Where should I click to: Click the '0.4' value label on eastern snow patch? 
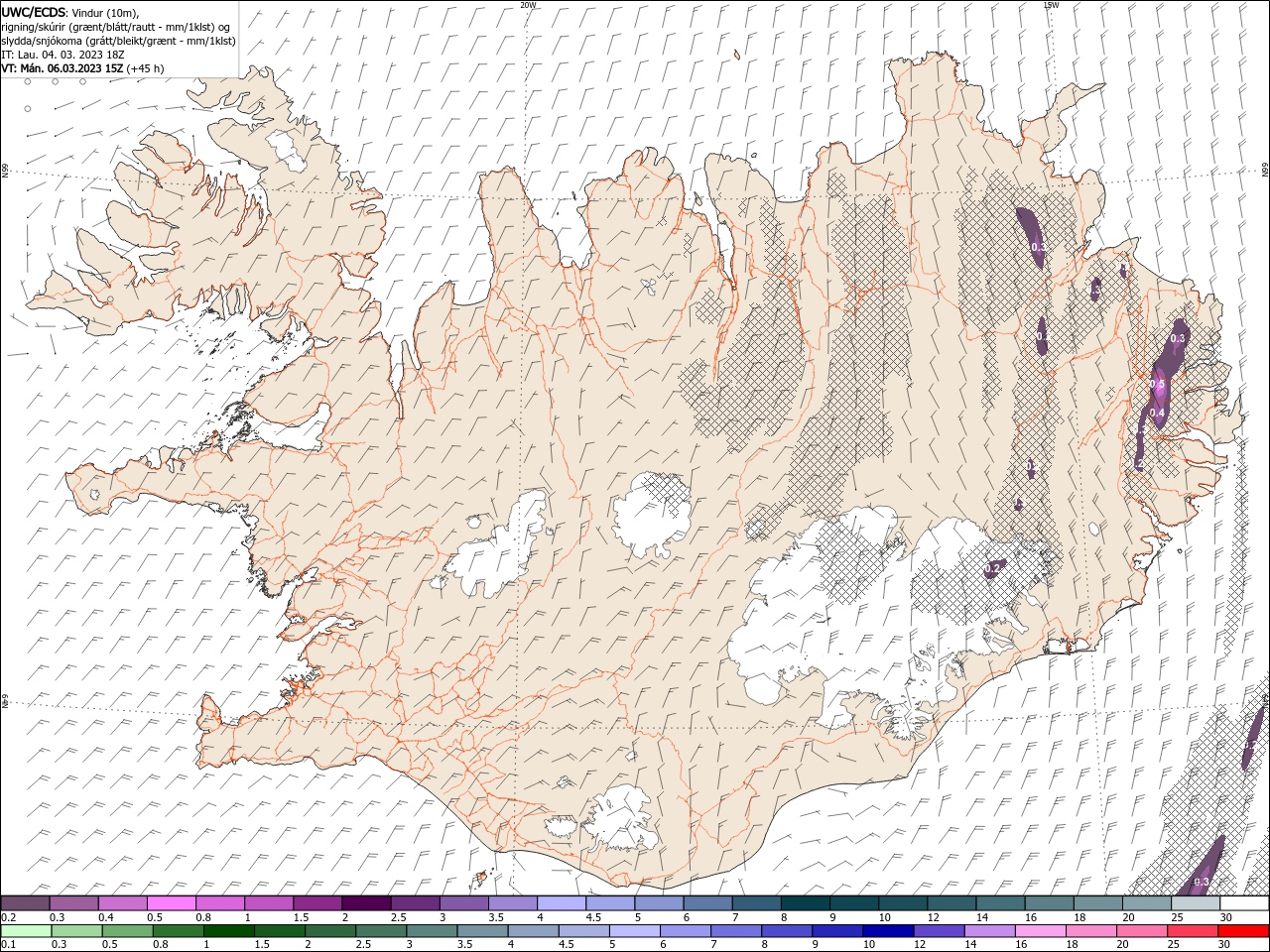tap(1157, 413)
